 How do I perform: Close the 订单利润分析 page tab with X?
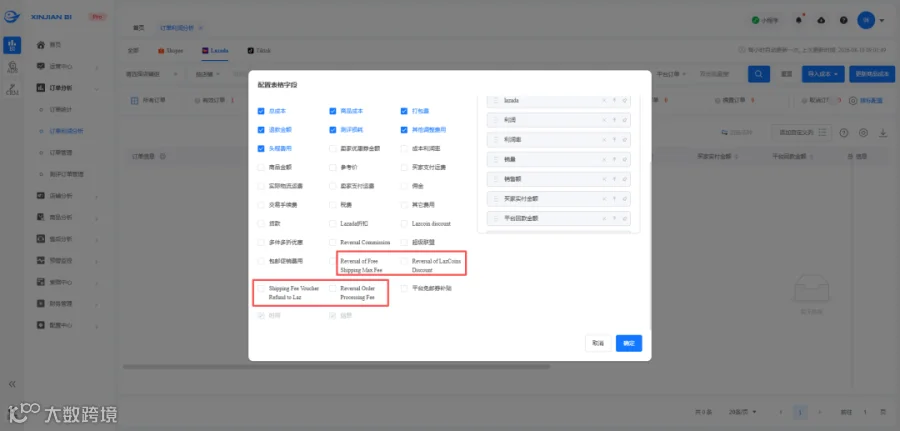click(x=201, y=28)
